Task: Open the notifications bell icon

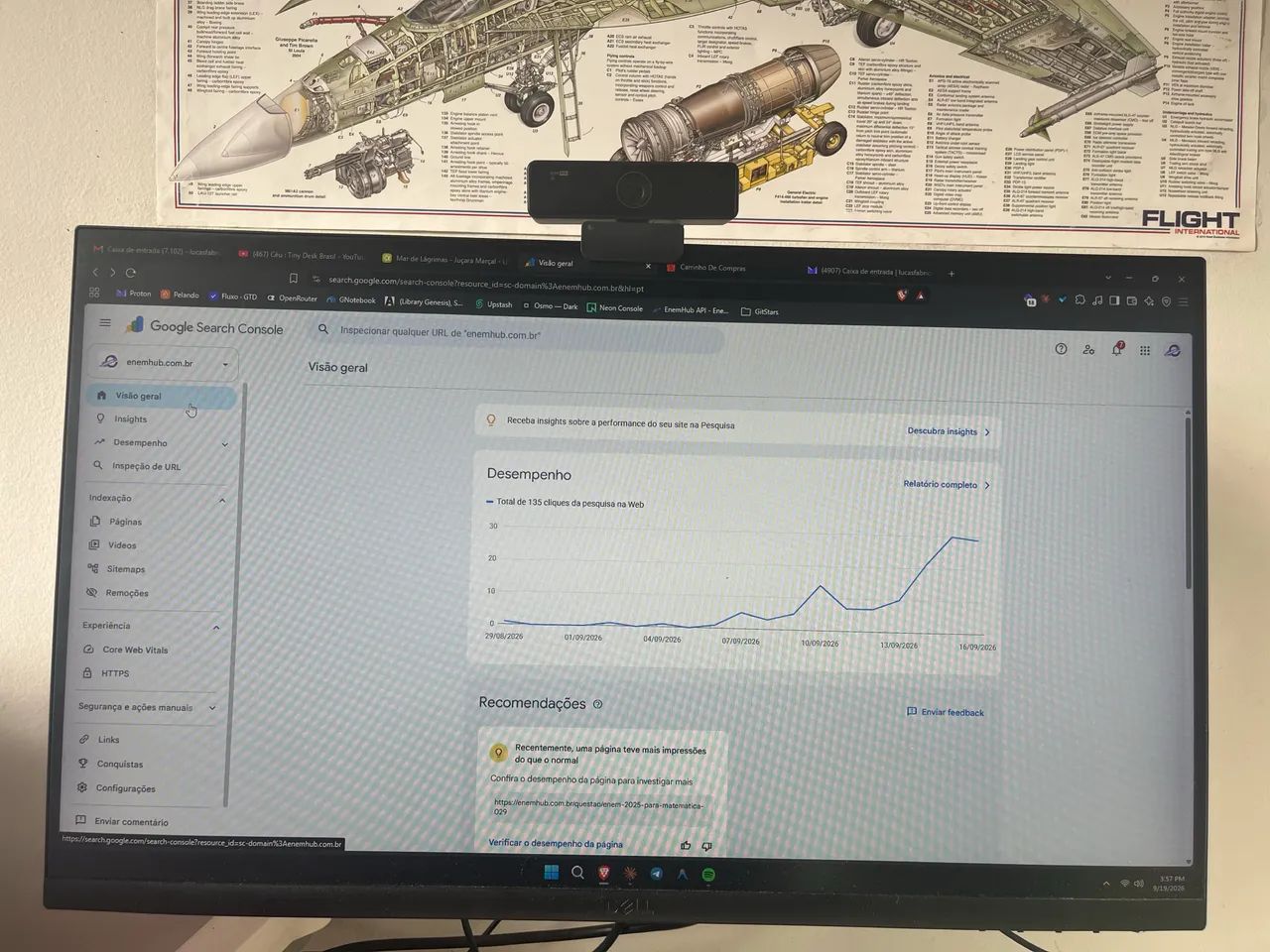Action: pyautogui.click(x=1117, y=349)
